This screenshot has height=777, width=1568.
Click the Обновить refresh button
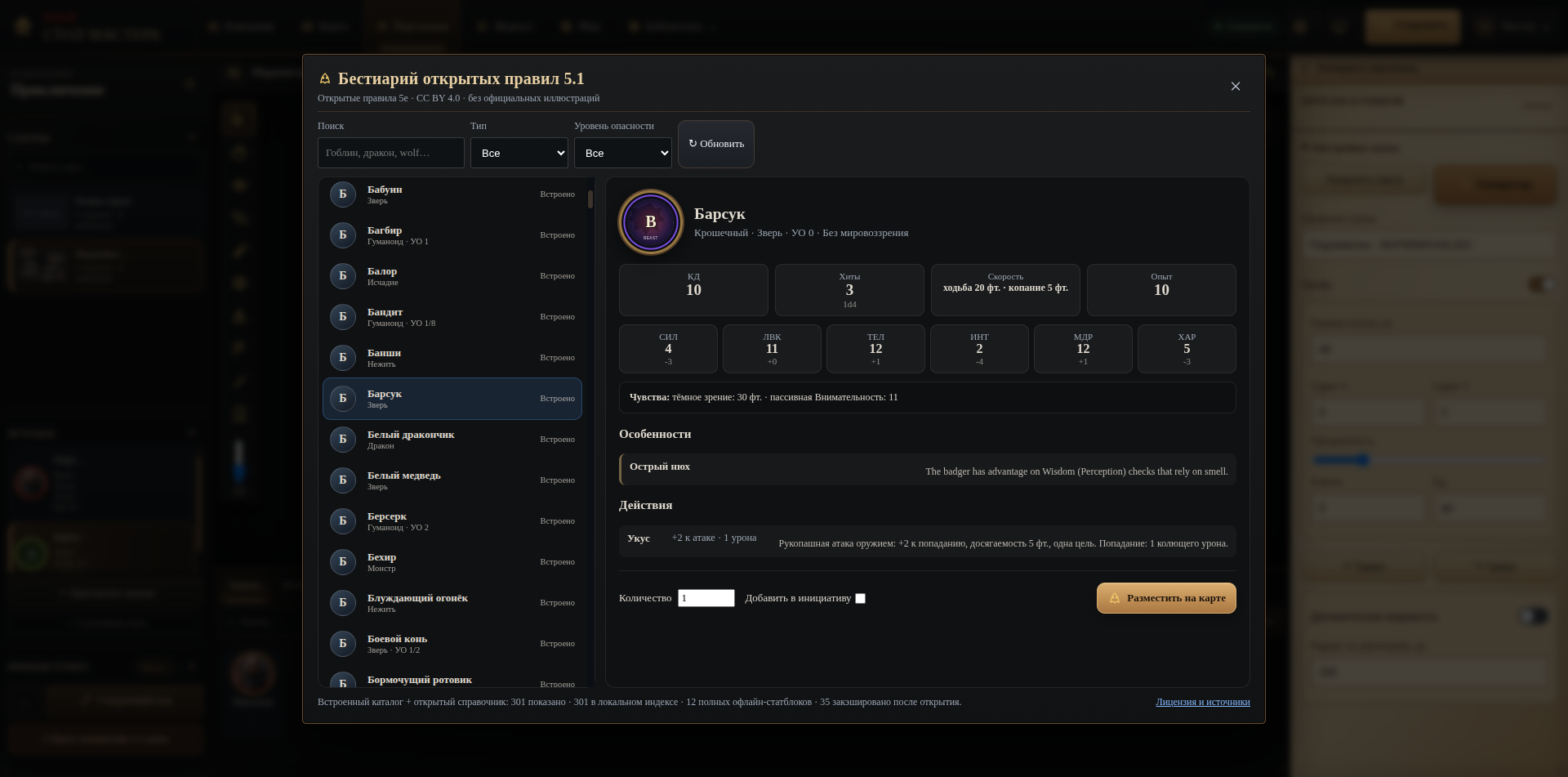(x=716, y=144)
